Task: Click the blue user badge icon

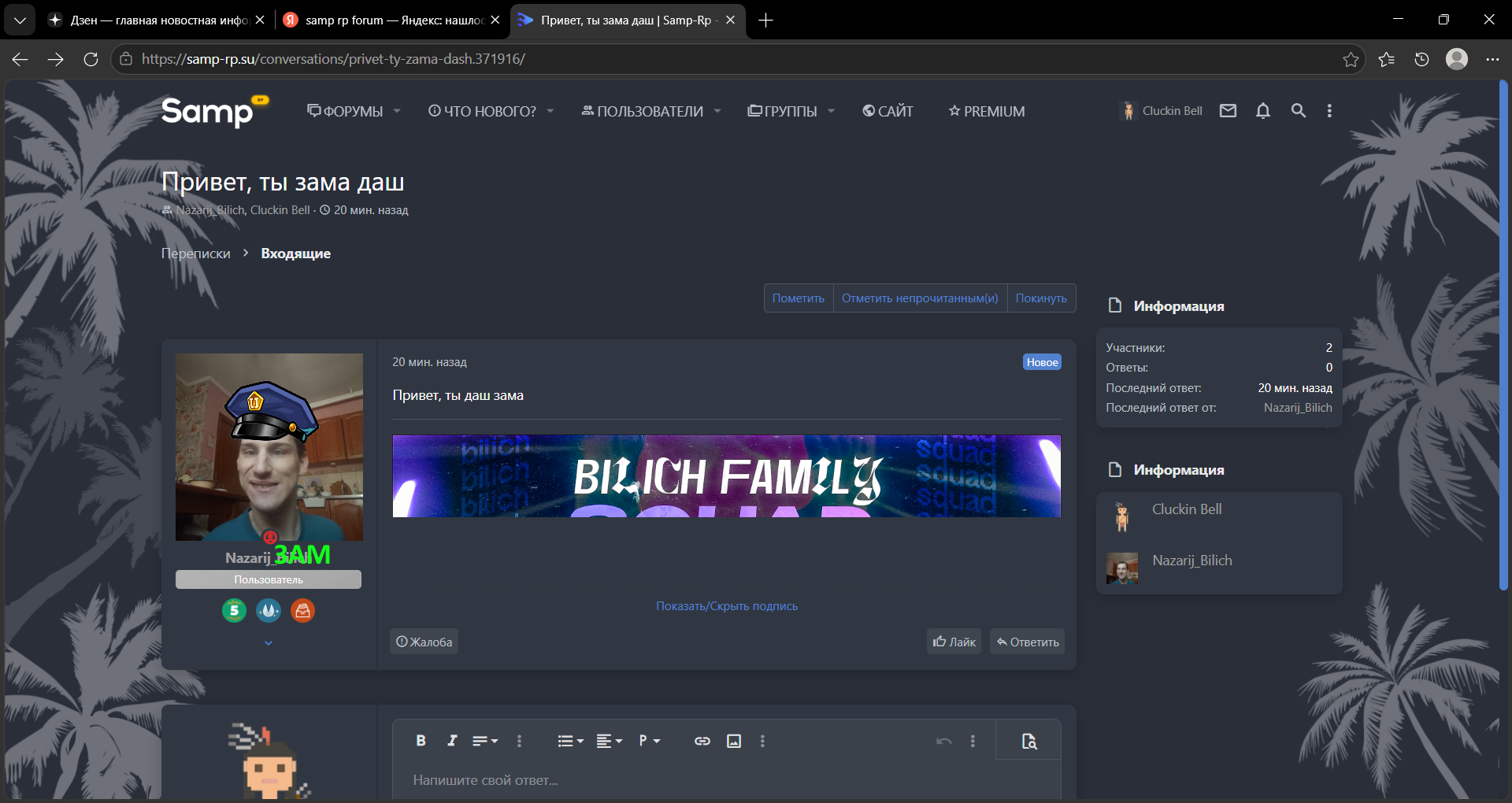Action: [x=269, y=610]
